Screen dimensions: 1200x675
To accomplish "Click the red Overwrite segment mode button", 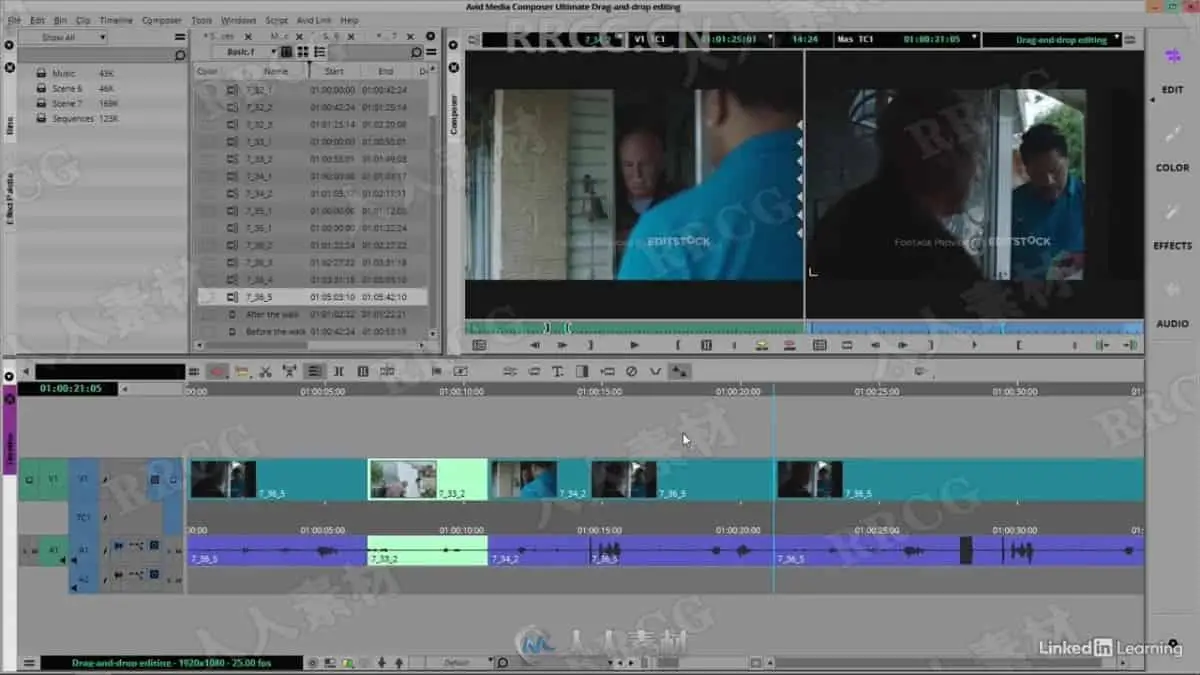I will 217,371.
